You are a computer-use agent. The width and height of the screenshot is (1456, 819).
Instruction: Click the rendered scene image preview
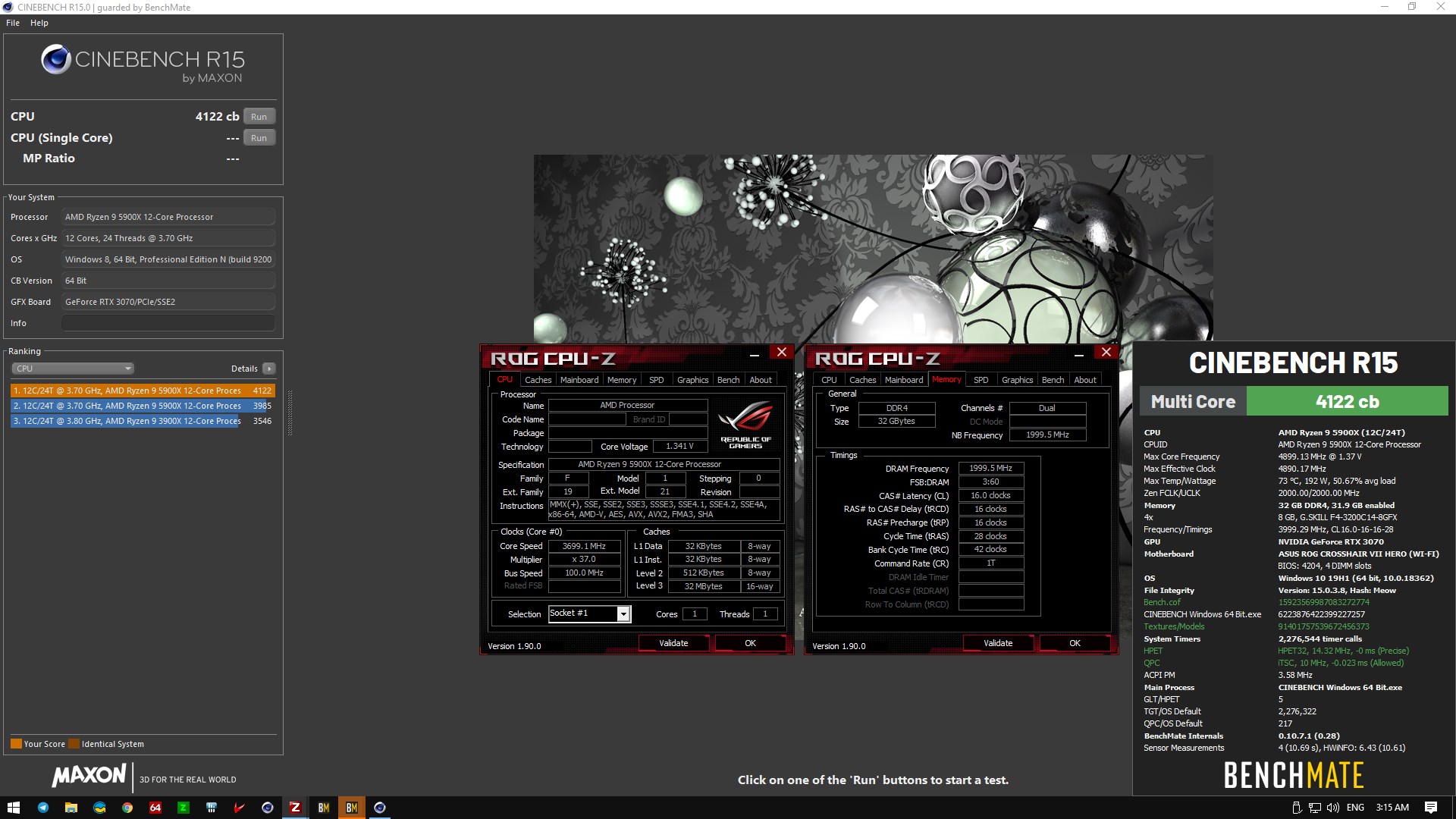coord(872,249)
